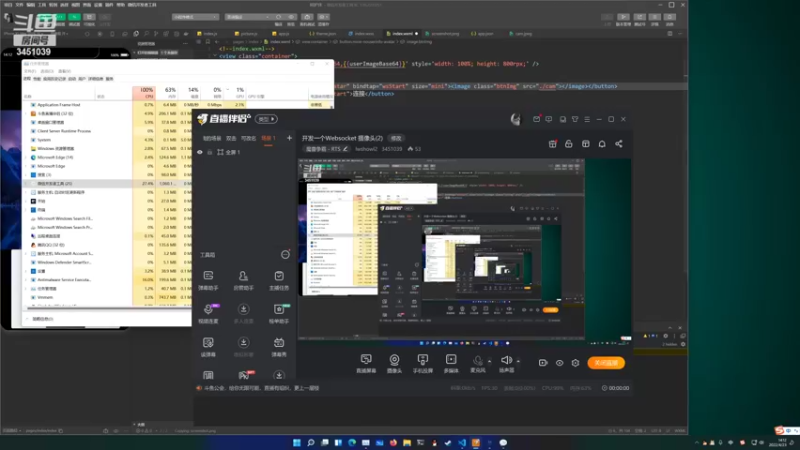Toggle the preview eye icon beside settings gear
The image size is (800, 450).
coord(560,363)
